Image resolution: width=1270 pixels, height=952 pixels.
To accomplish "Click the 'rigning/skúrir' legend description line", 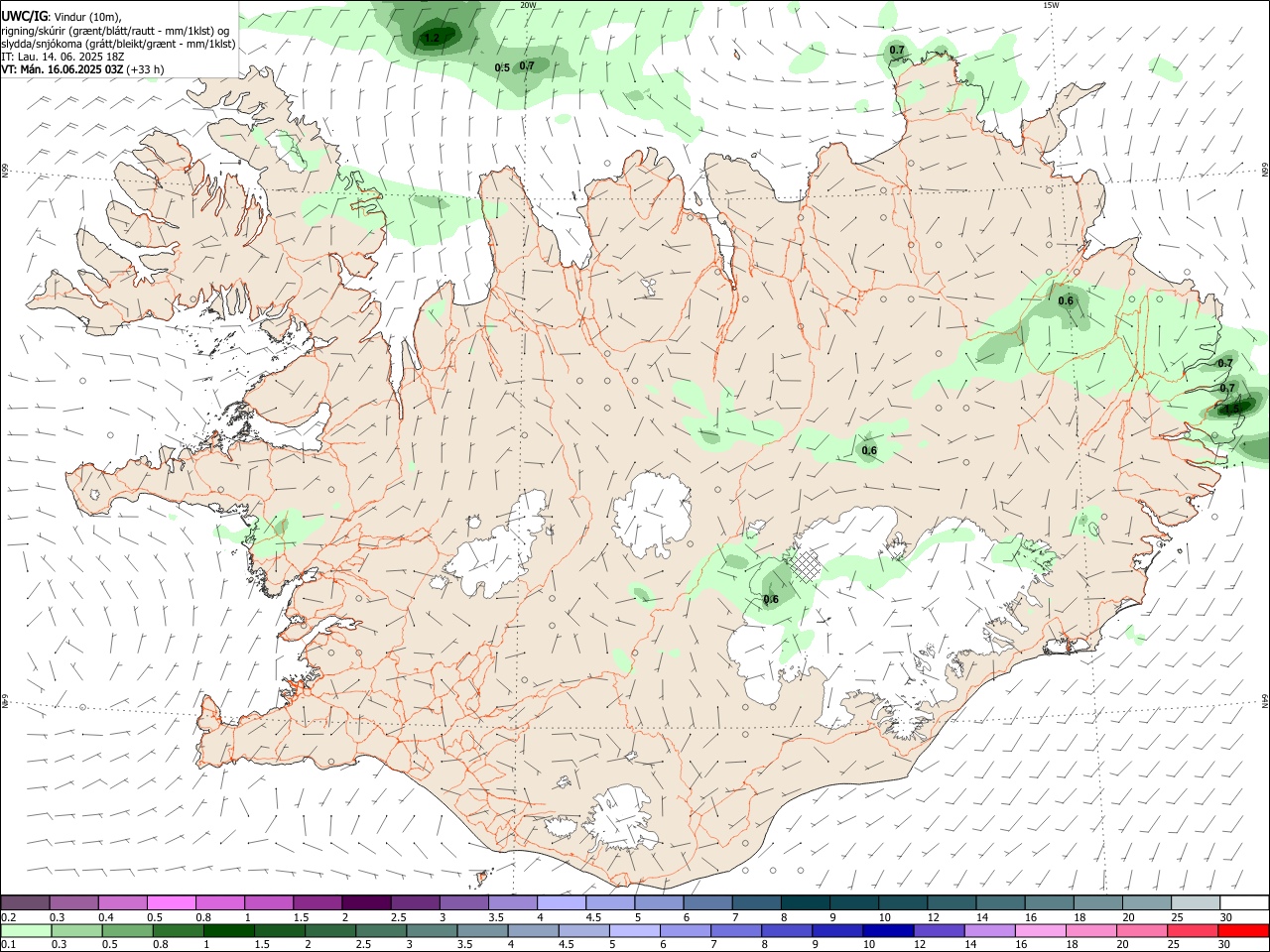I will 117,30.
